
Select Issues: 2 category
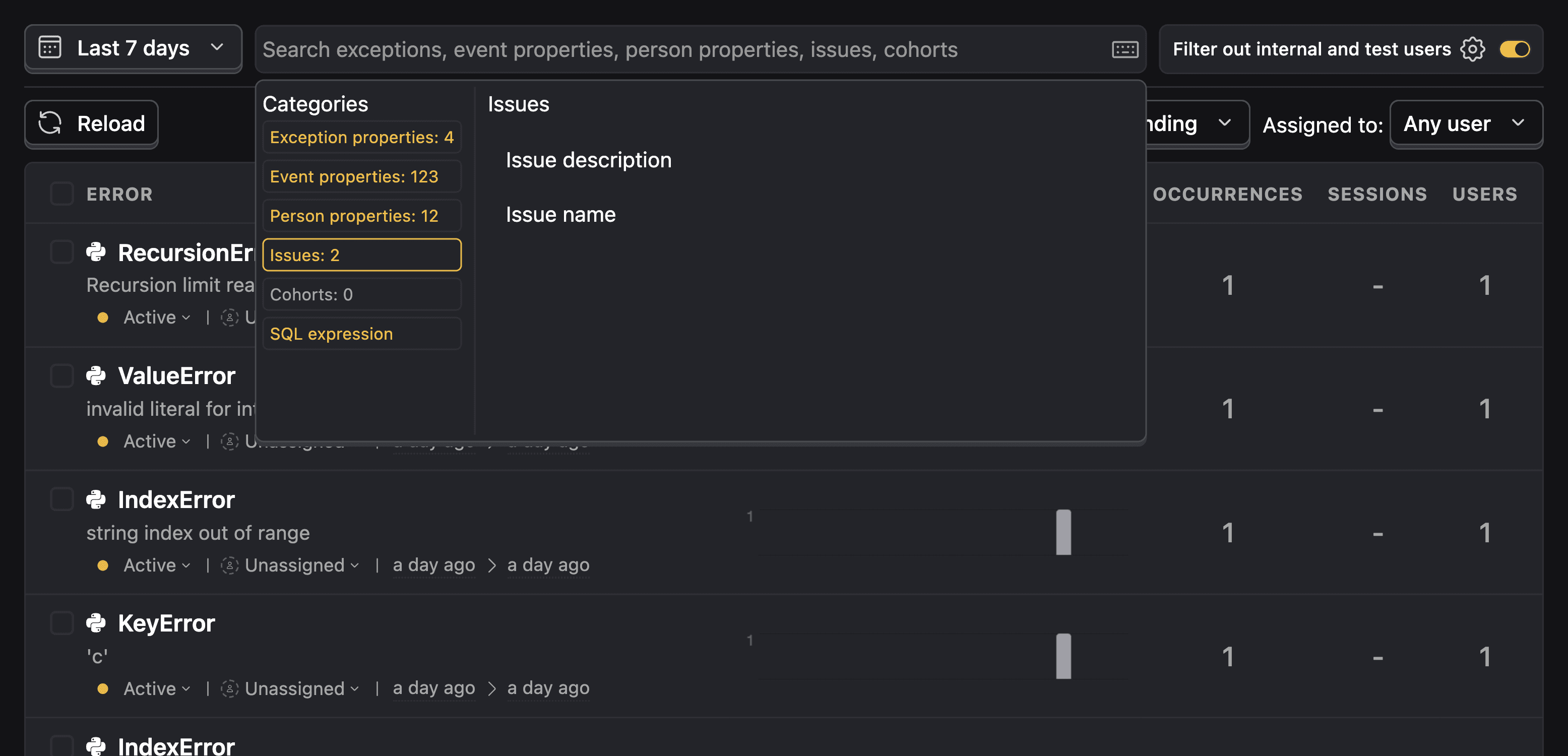point(361,255)
